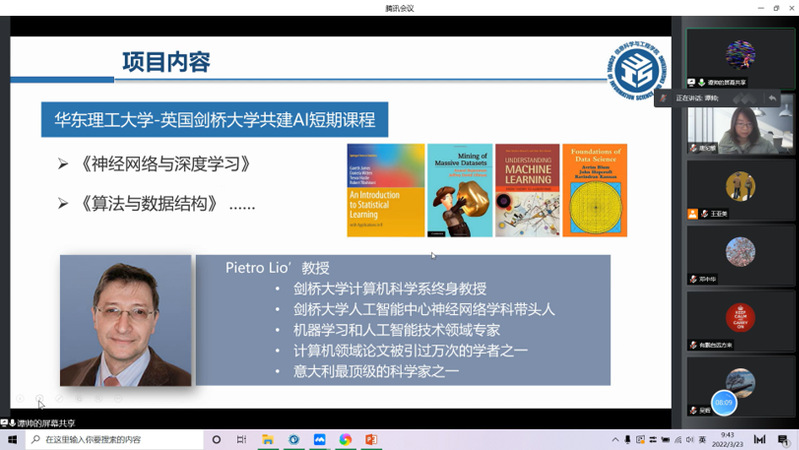Image resolution: width=799 pixels, height=450 pixels.
Task: Click the arrow on the 正在讲话 speaker bar
Action: [772, 98]
